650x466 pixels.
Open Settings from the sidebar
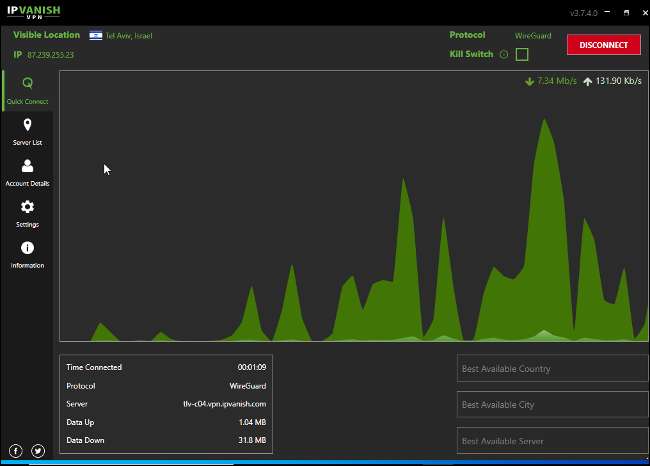pos(27,213)
